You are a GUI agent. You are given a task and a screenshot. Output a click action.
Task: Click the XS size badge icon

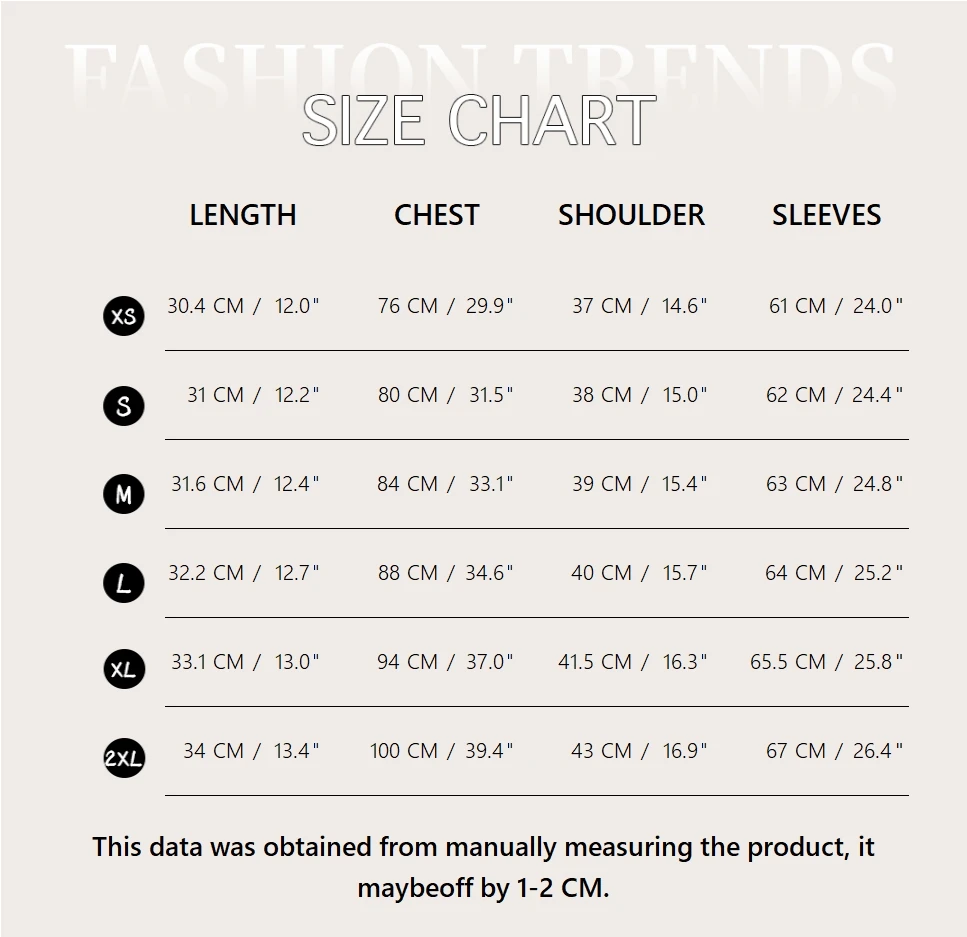[x=124, y=316]
